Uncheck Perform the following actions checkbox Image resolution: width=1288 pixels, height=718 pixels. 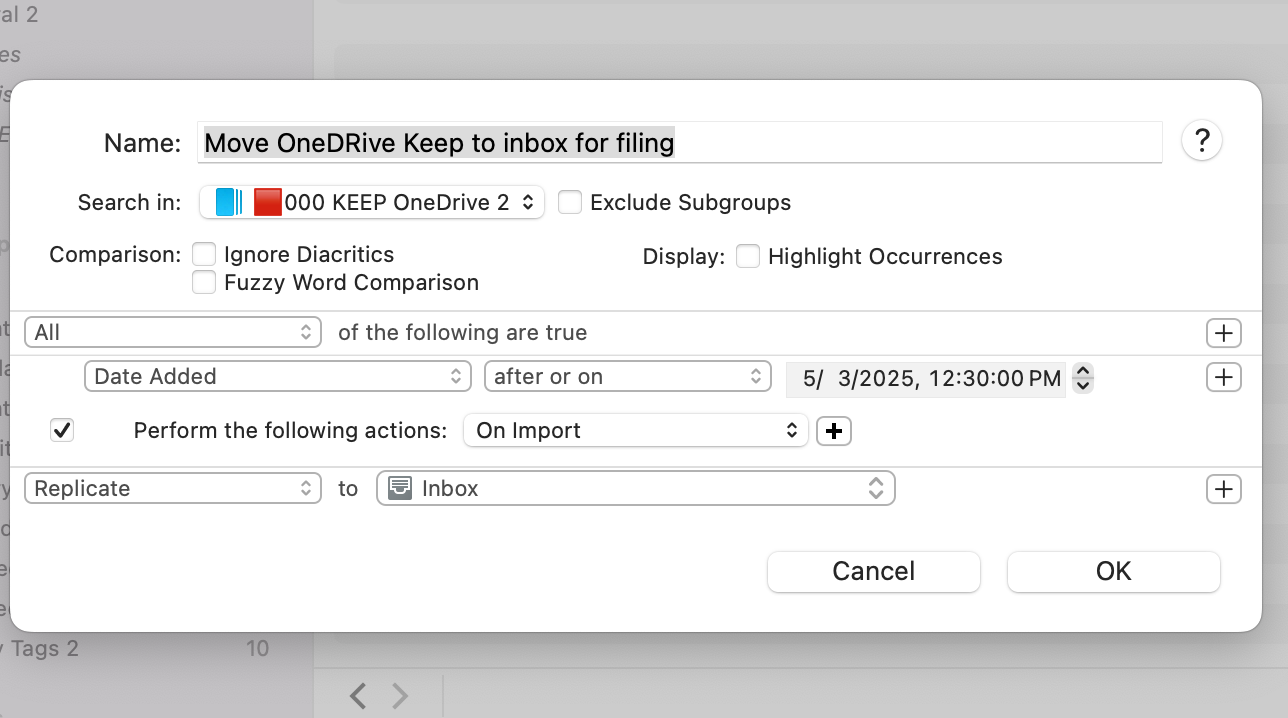[x=62, y=431]
